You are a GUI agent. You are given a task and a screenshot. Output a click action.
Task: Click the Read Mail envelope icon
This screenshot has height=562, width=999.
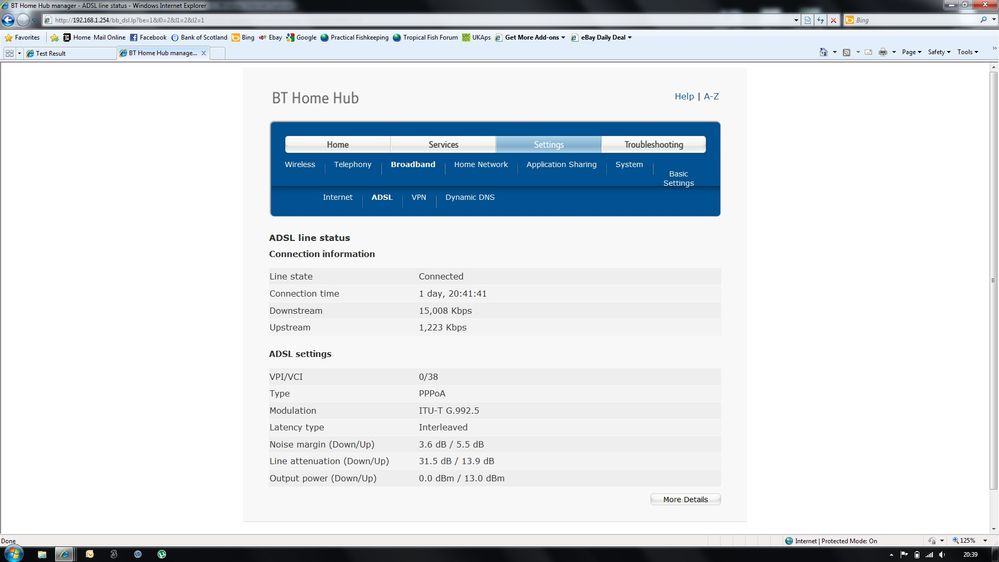(x=868, y=52)
